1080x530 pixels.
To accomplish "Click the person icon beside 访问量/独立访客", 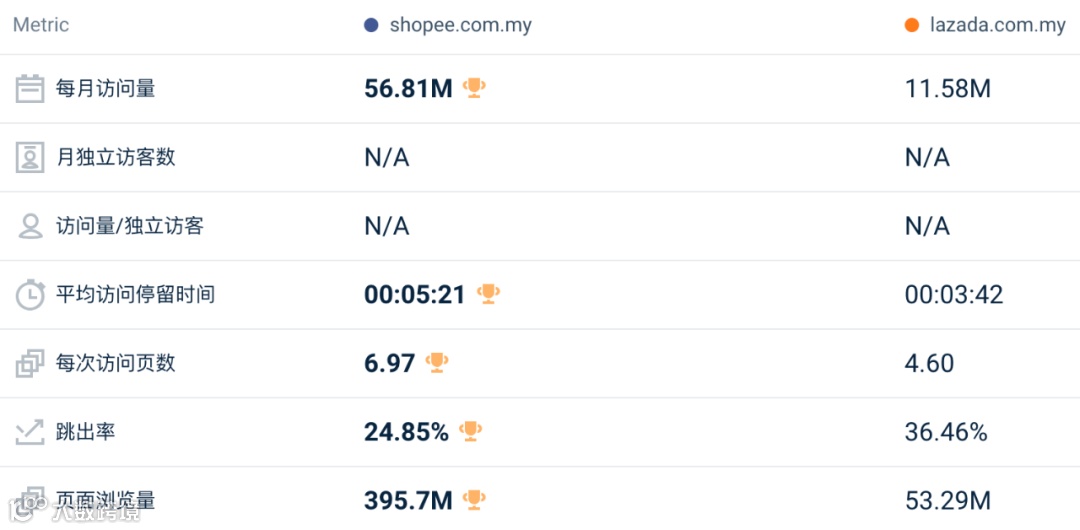I will (x=30, y=226).
